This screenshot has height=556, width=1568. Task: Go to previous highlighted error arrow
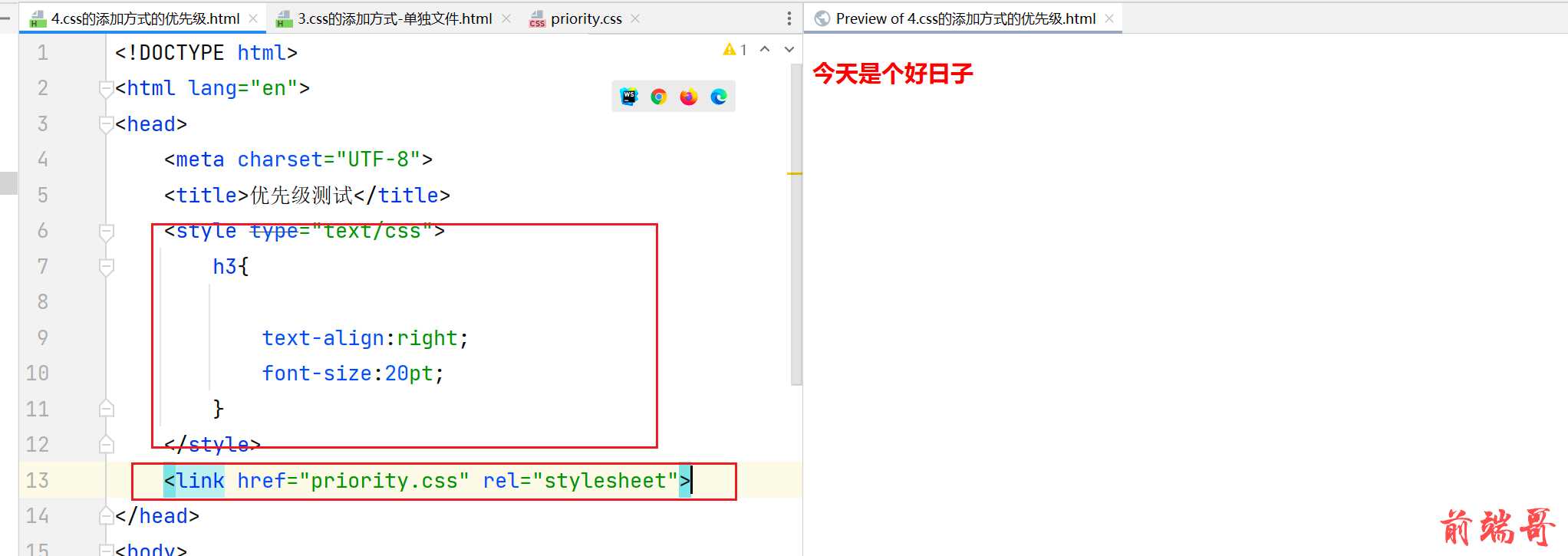point(765,49)
